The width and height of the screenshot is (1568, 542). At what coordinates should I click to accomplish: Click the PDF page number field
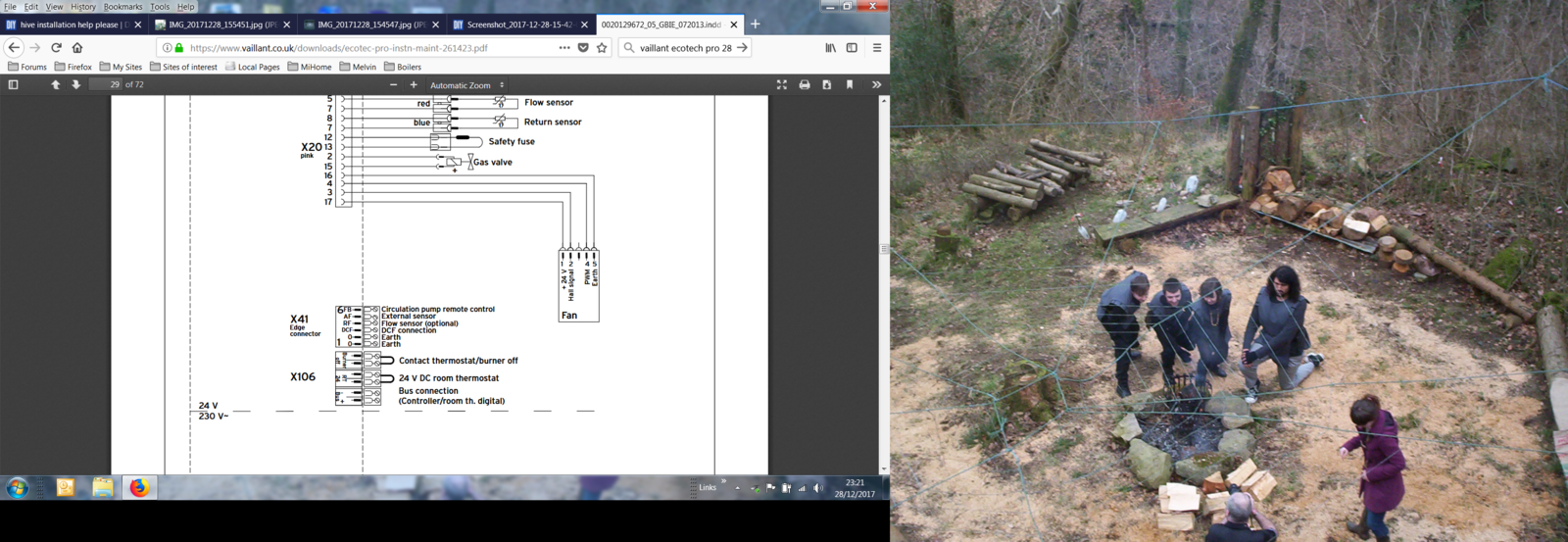105,85
